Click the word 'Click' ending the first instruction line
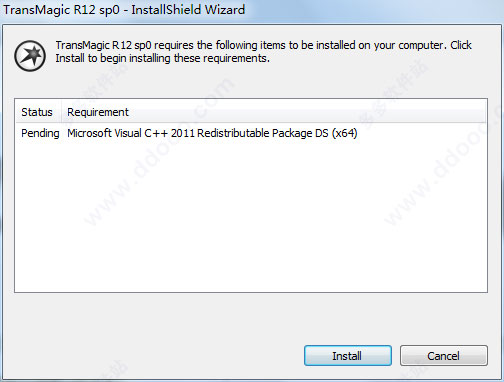The image size is (504, 382). click(461, 45)
